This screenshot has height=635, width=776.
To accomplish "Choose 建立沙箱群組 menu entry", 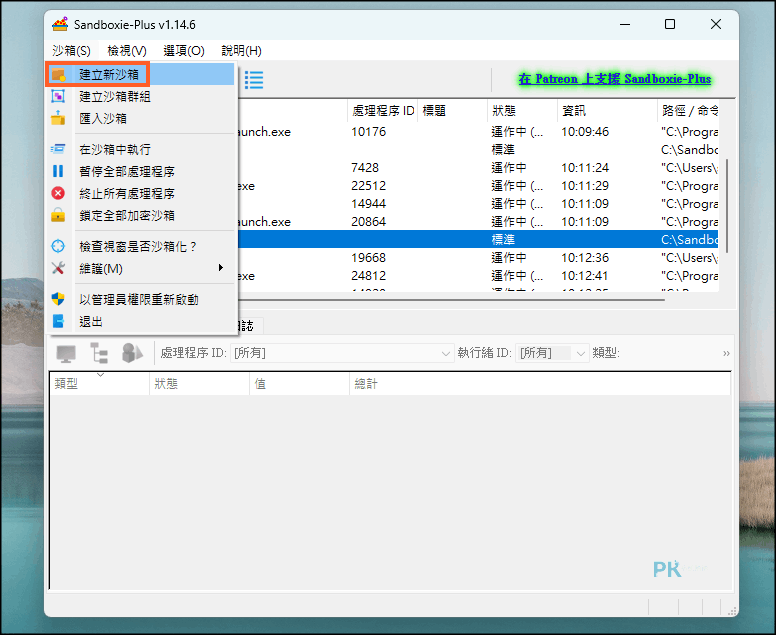I will point(141,97).
